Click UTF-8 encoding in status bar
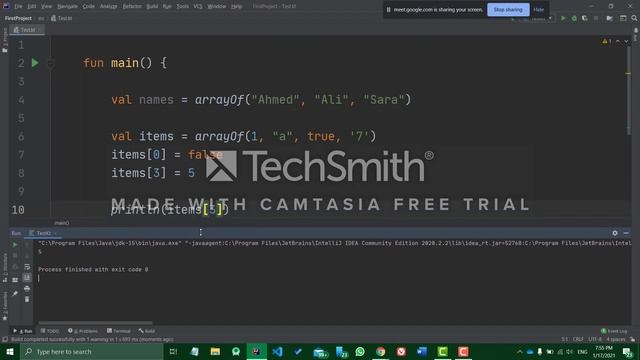 [x=595, y=339]
